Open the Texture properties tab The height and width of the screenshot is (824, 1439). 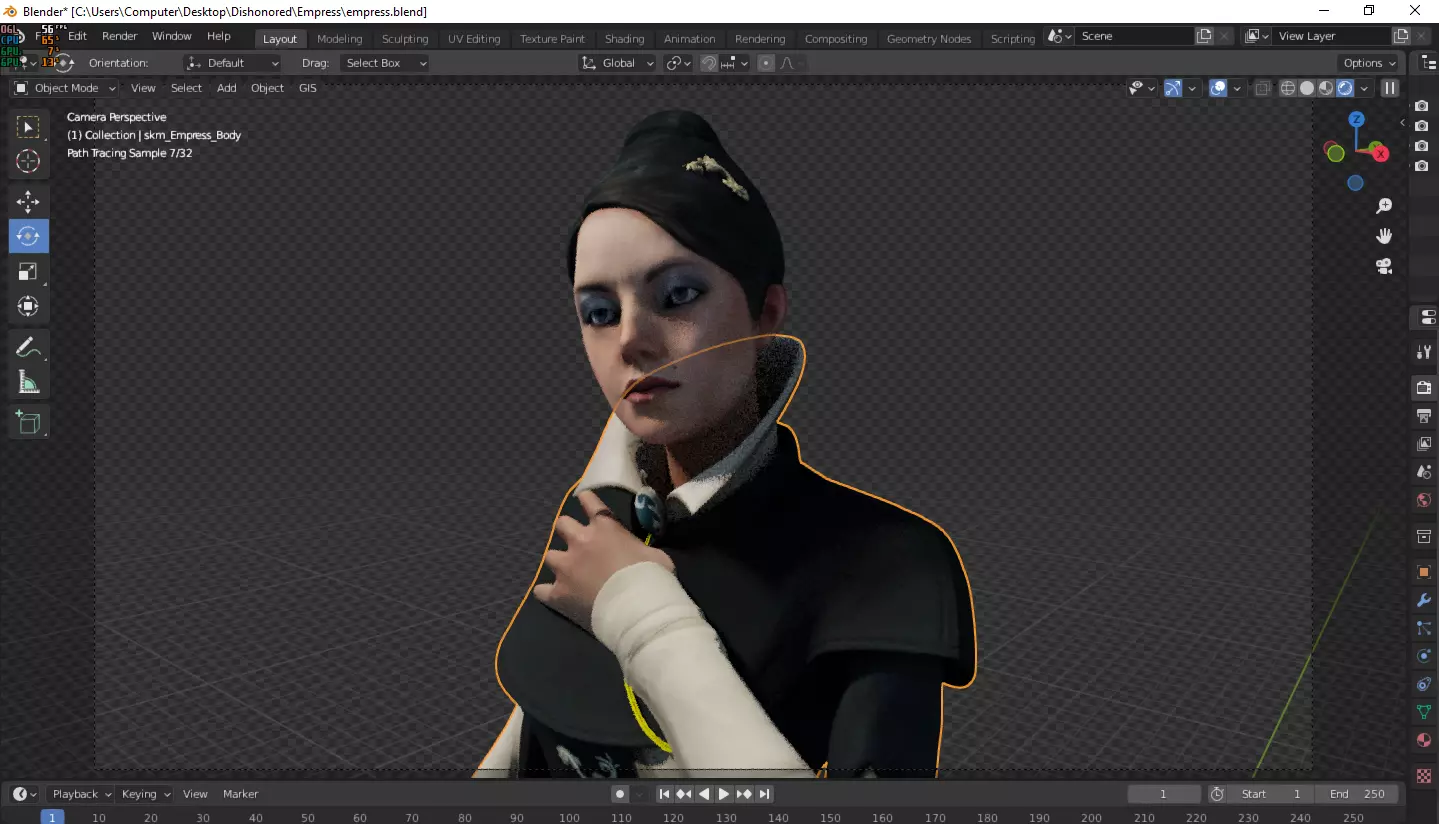(x=1424, y=776)
